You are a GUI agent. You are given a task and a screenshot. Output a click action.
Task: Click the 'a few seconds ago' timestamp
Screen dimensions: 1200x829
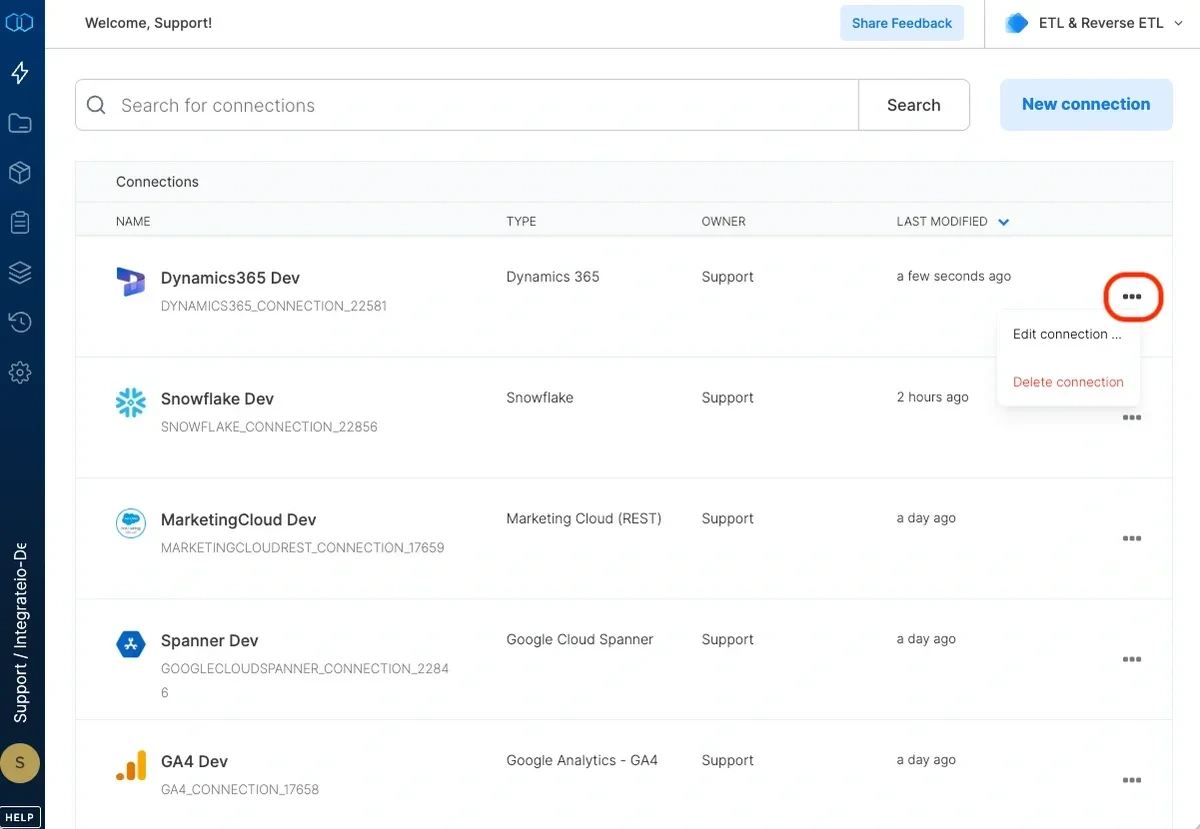coord(954,276)
